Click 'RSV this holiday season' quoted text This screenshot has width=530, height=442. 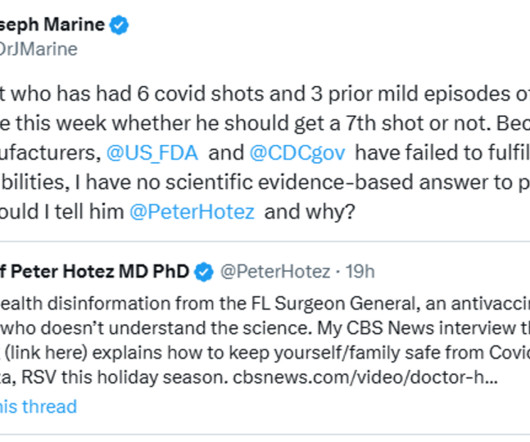click(x=125, y=377)
